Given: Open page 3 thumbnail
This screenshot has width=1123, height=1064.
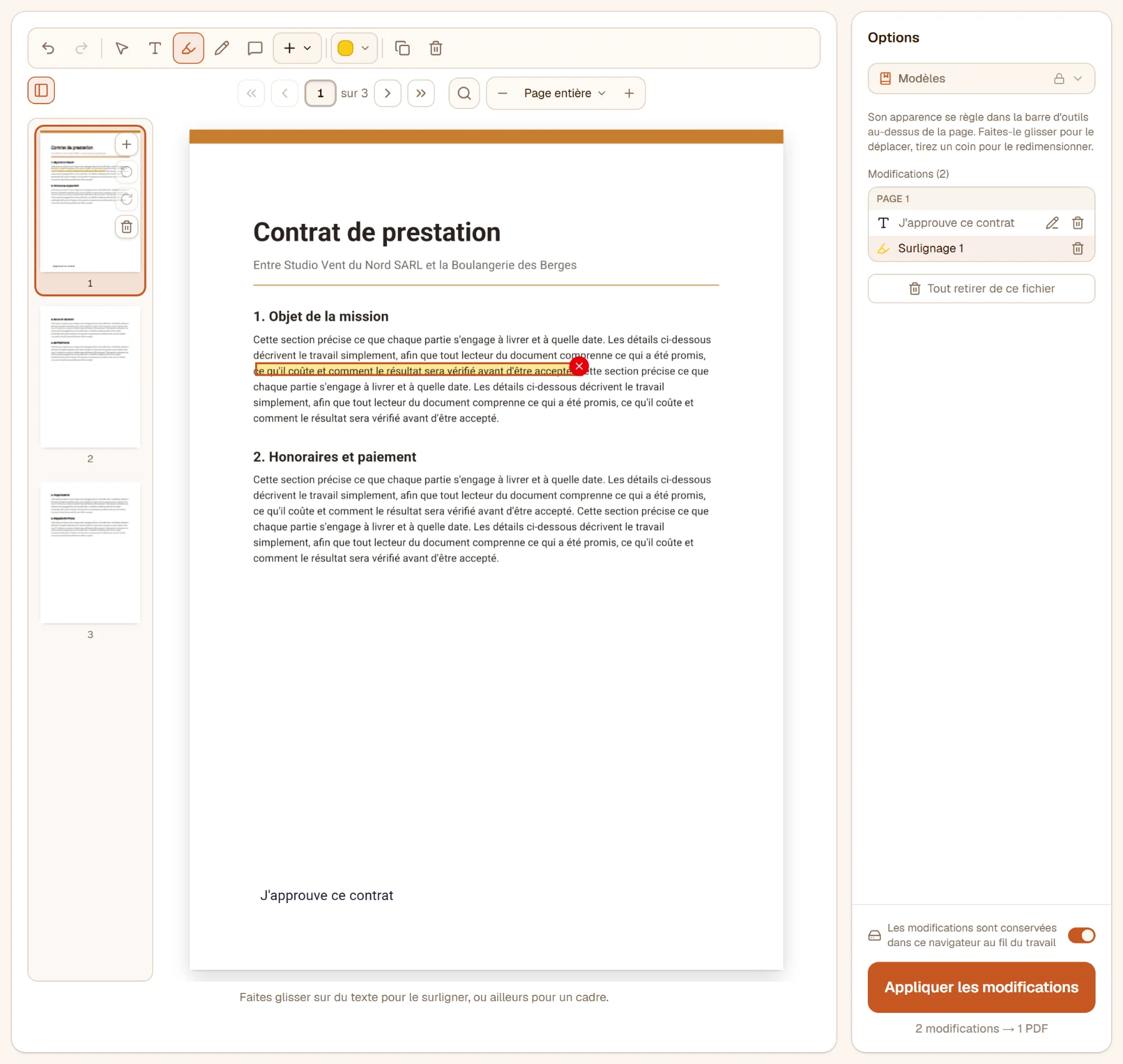Looking at the screenshot, I should 90,553.
